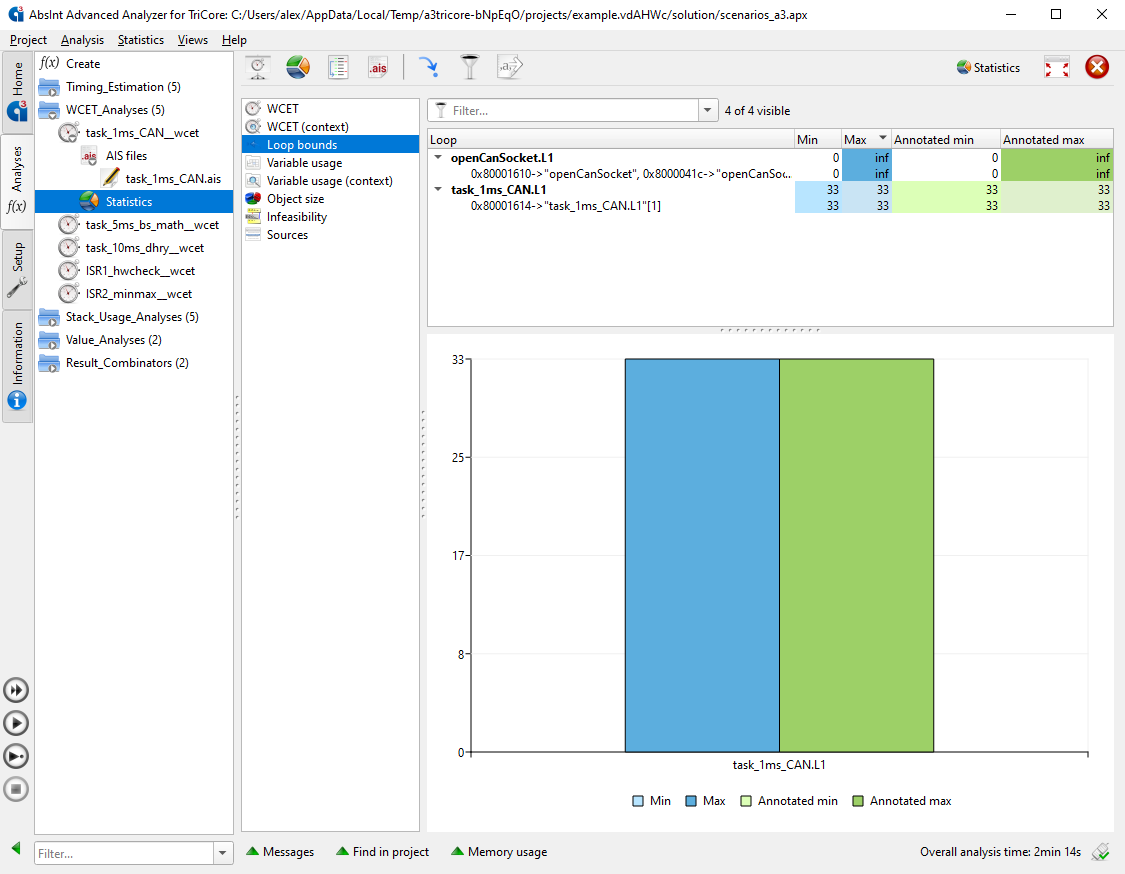Sort by the Annotated max column header
Viewport: 1125px width, 874px height.
1056,139
